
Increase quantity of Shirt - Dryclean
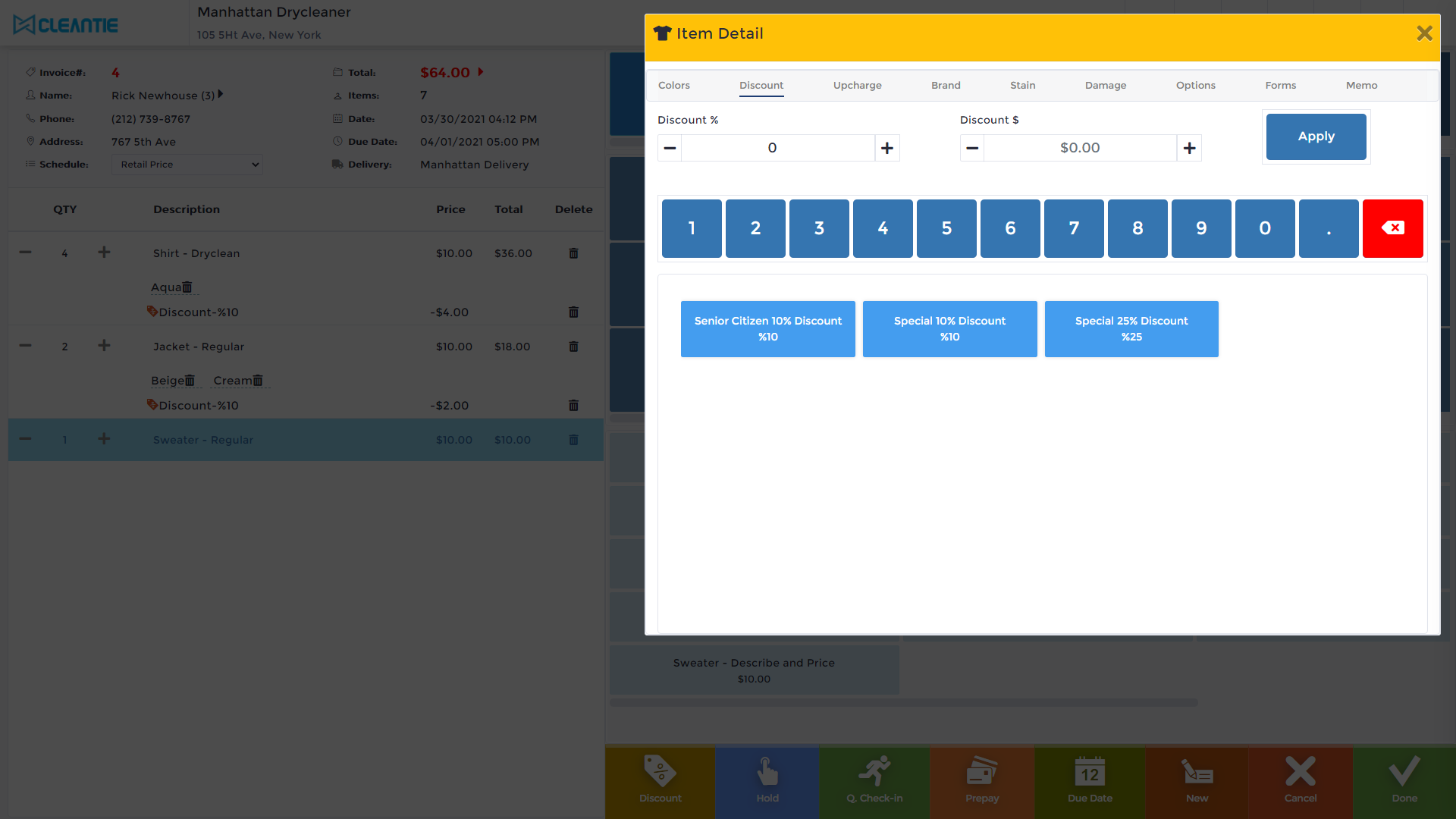(x=104, y=253)
